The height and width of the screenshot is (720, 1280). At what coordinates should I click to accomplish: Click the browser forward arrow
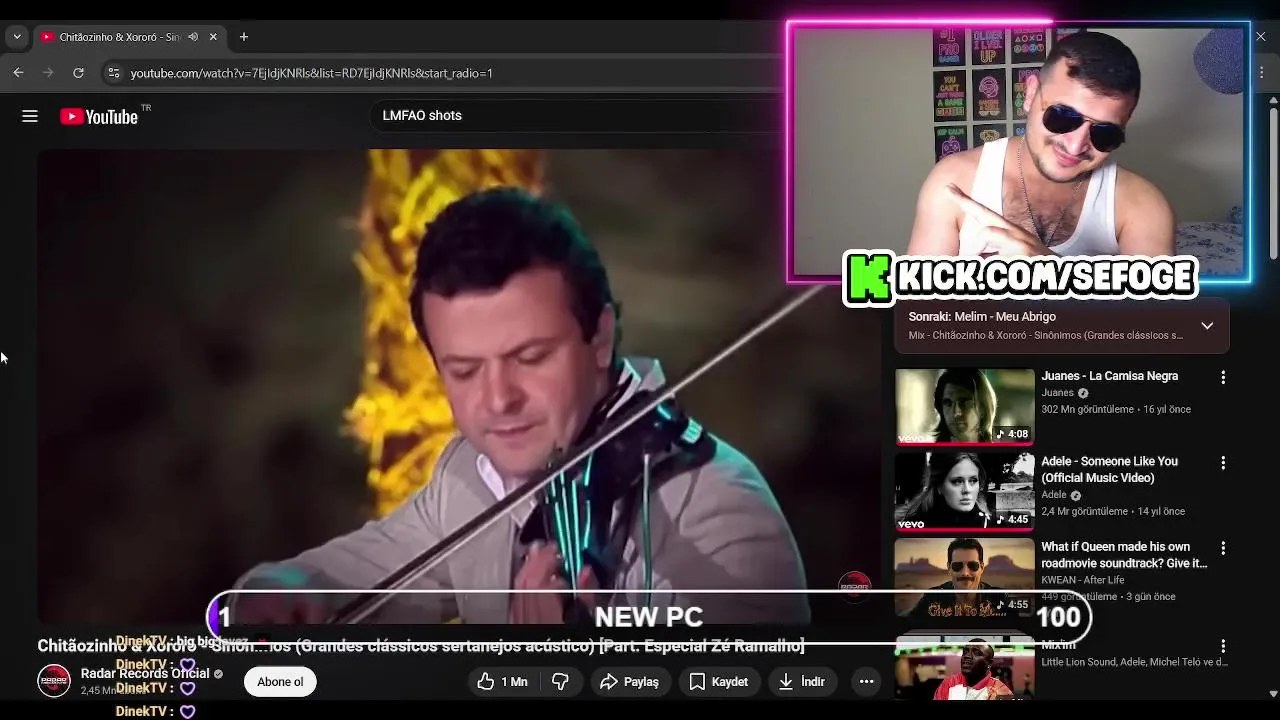click(x=48, y=73)
